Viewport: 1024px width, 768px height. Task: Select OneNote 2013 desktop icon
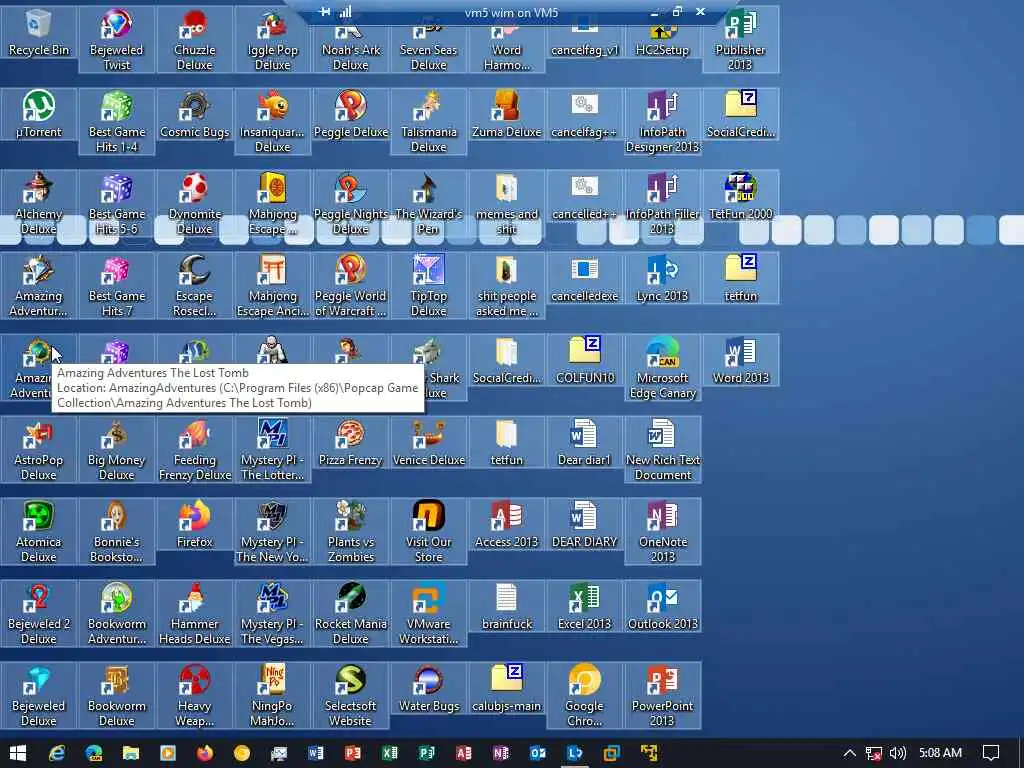pos(662,532)
